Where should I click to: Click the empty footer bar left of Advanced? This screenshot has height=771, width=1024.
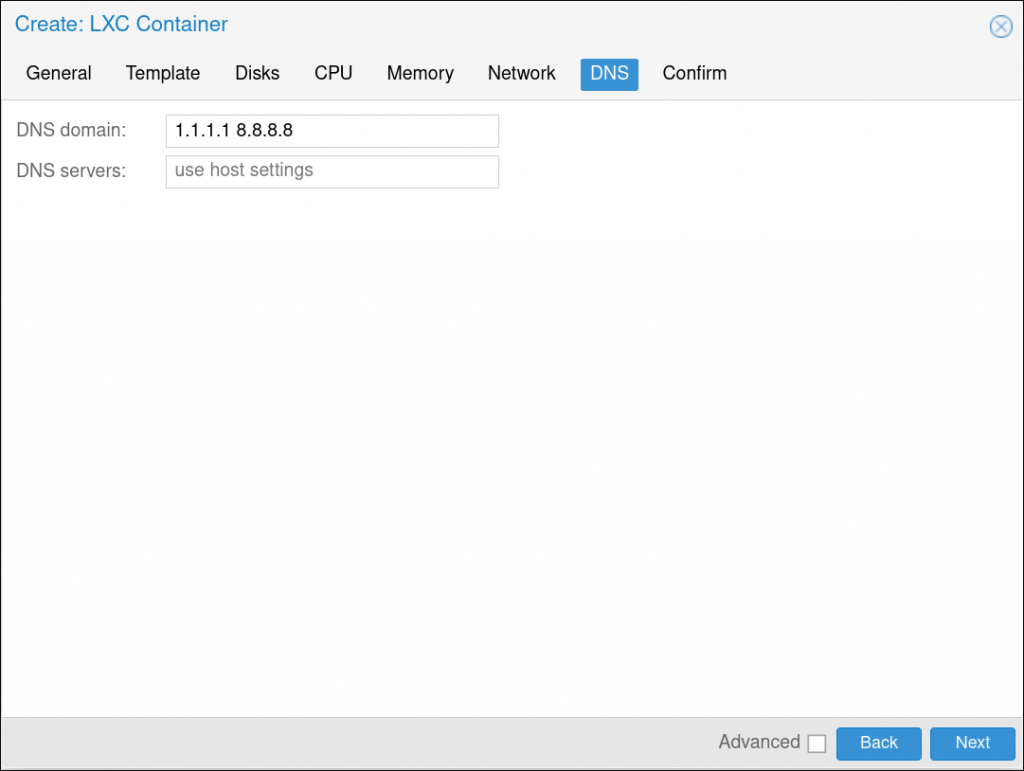(350, 743)
